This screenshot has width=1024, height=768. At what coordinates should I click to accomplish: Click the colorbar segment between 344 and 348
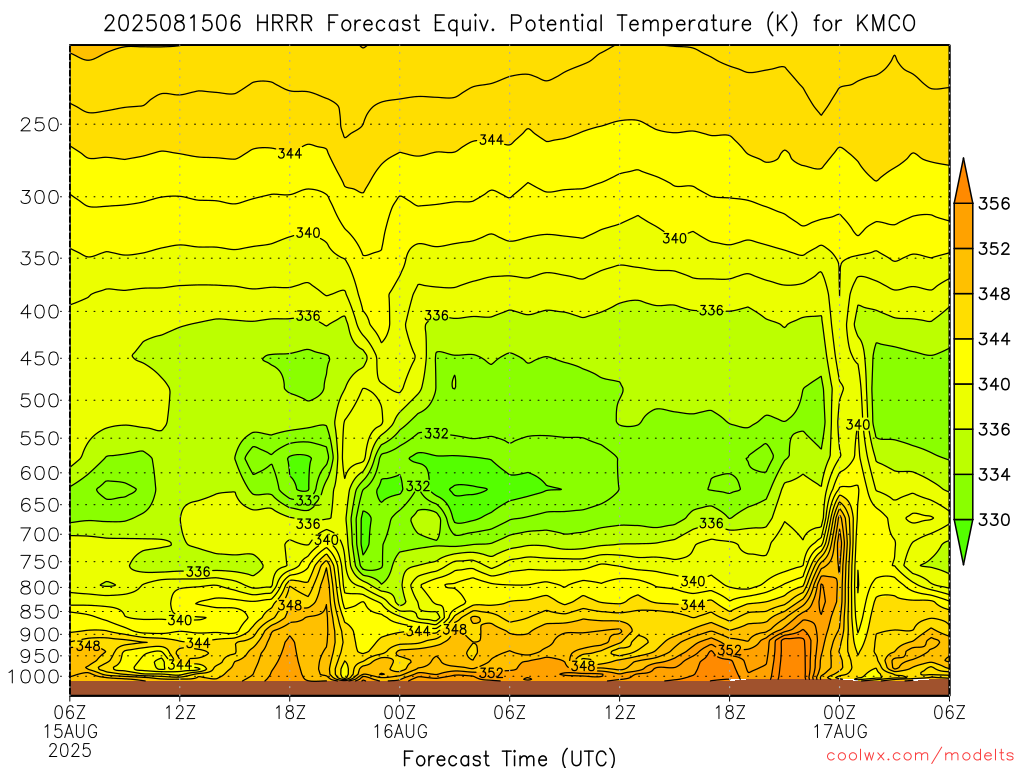click(963, 316)
